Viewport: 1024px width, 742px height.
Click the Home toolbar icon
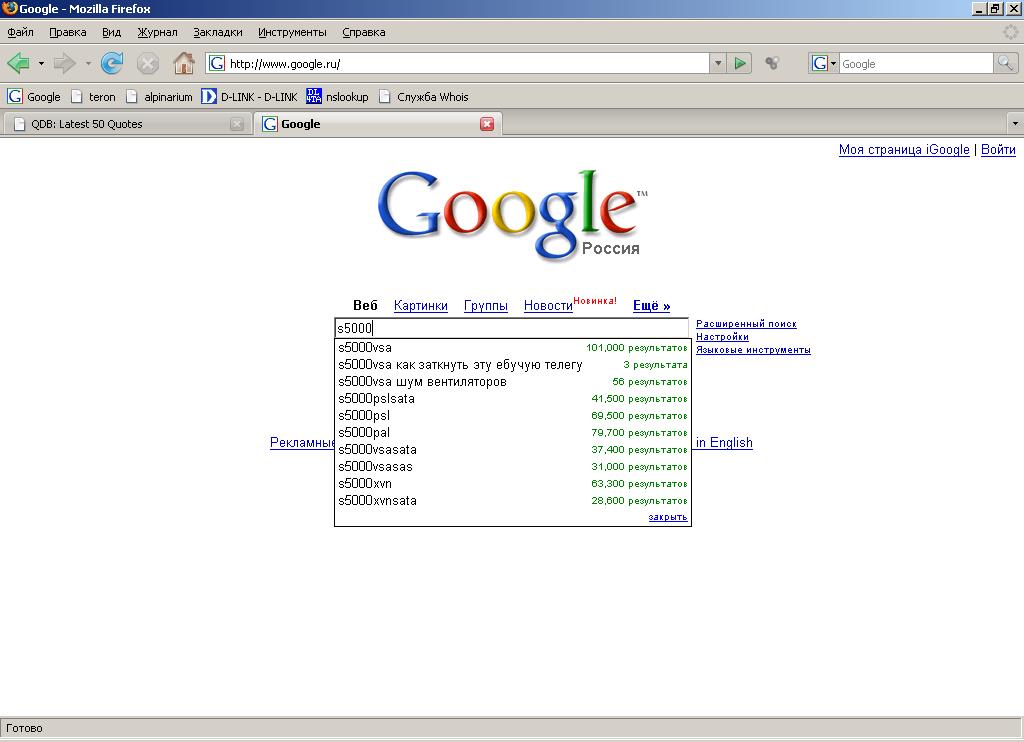(x=184, y=64)
